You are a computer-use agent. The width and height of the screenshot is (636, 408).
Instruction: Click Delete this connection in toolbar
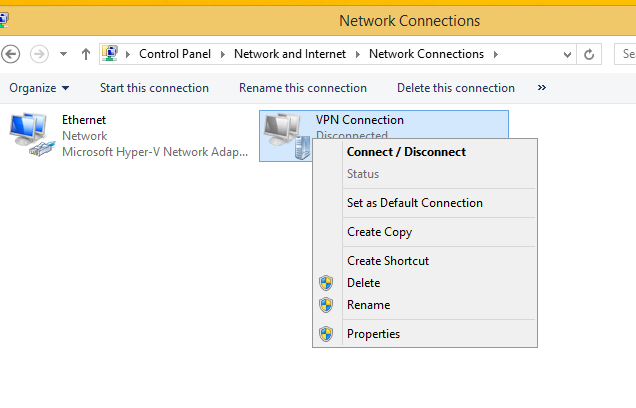click(x=456, y=88)
